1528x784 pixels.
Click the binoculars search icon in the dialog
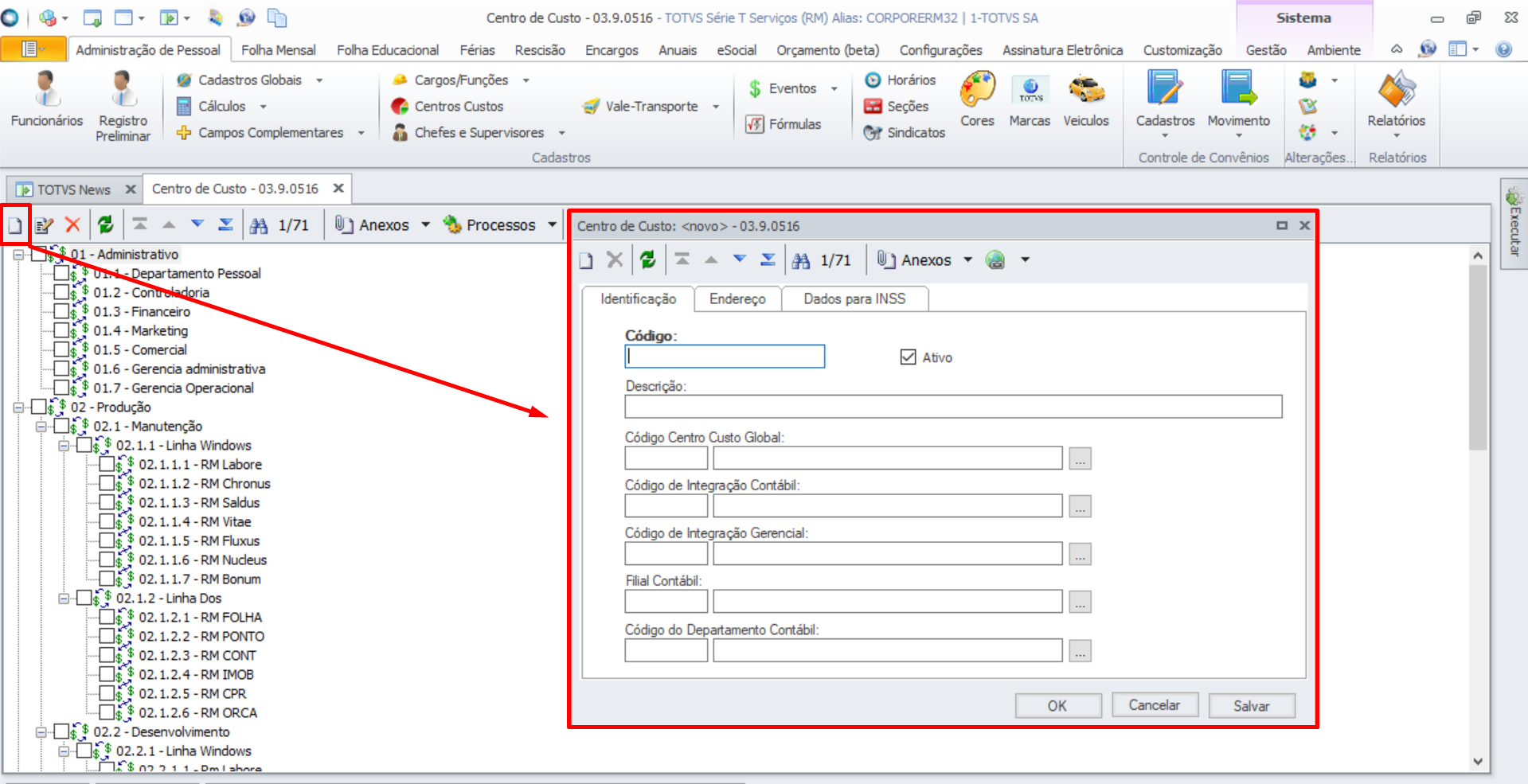801,260
